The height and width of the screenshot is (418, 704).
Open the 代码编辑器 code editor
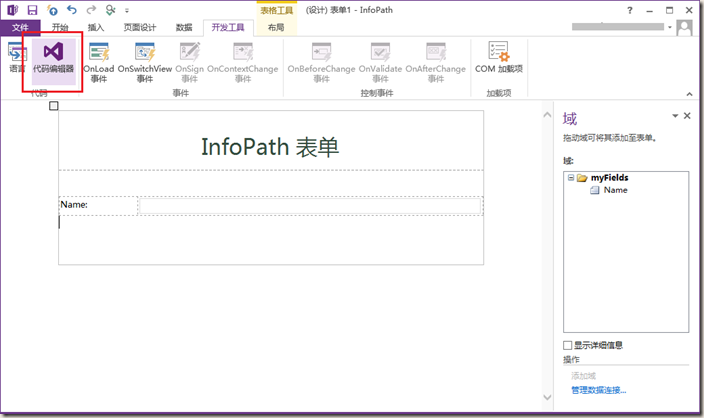coord(53,61)
